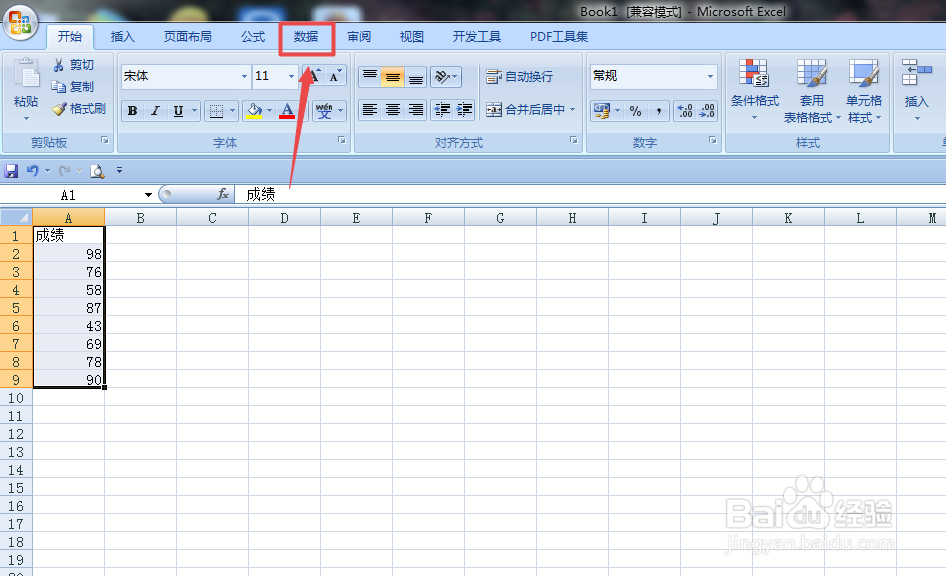The height and width of the screenshot is (576, 946).
Task: Click accounting number format icon
Action: point(602,111)
